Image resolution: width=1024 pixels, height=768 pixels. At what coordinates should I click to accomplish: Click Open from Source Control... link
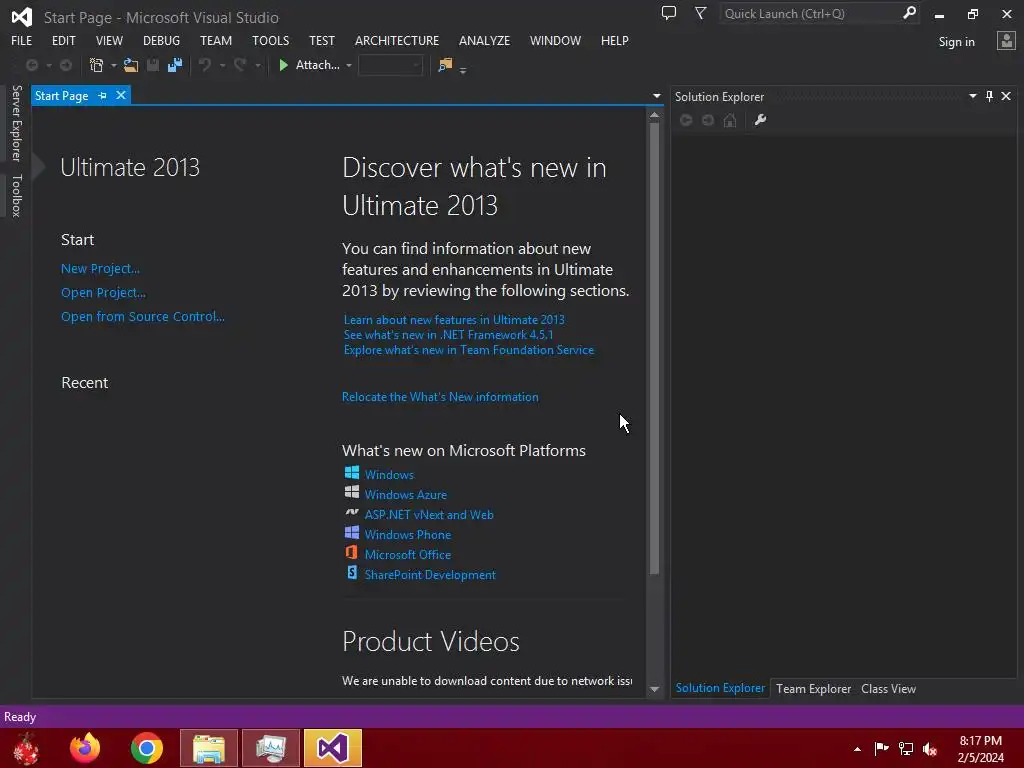[142, 317]
